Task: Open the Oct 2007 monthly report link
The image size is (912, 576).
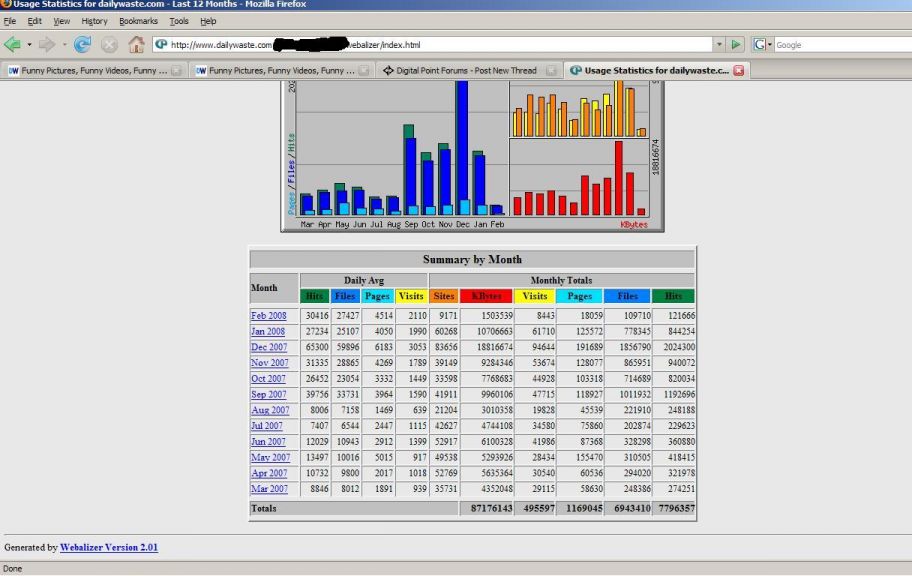Action: 268,378
